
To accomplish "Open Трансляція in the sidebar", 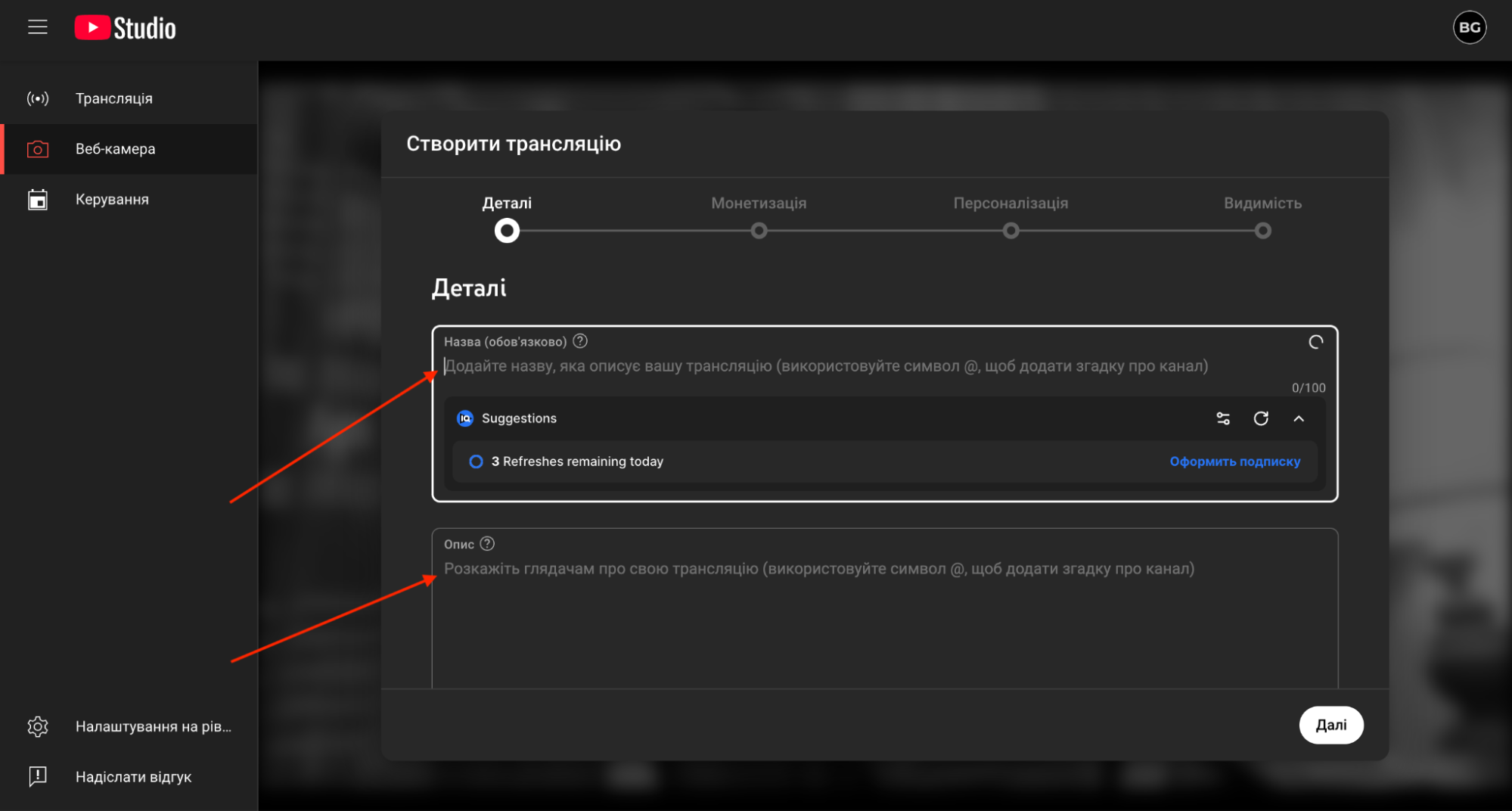I will [114, 98].
